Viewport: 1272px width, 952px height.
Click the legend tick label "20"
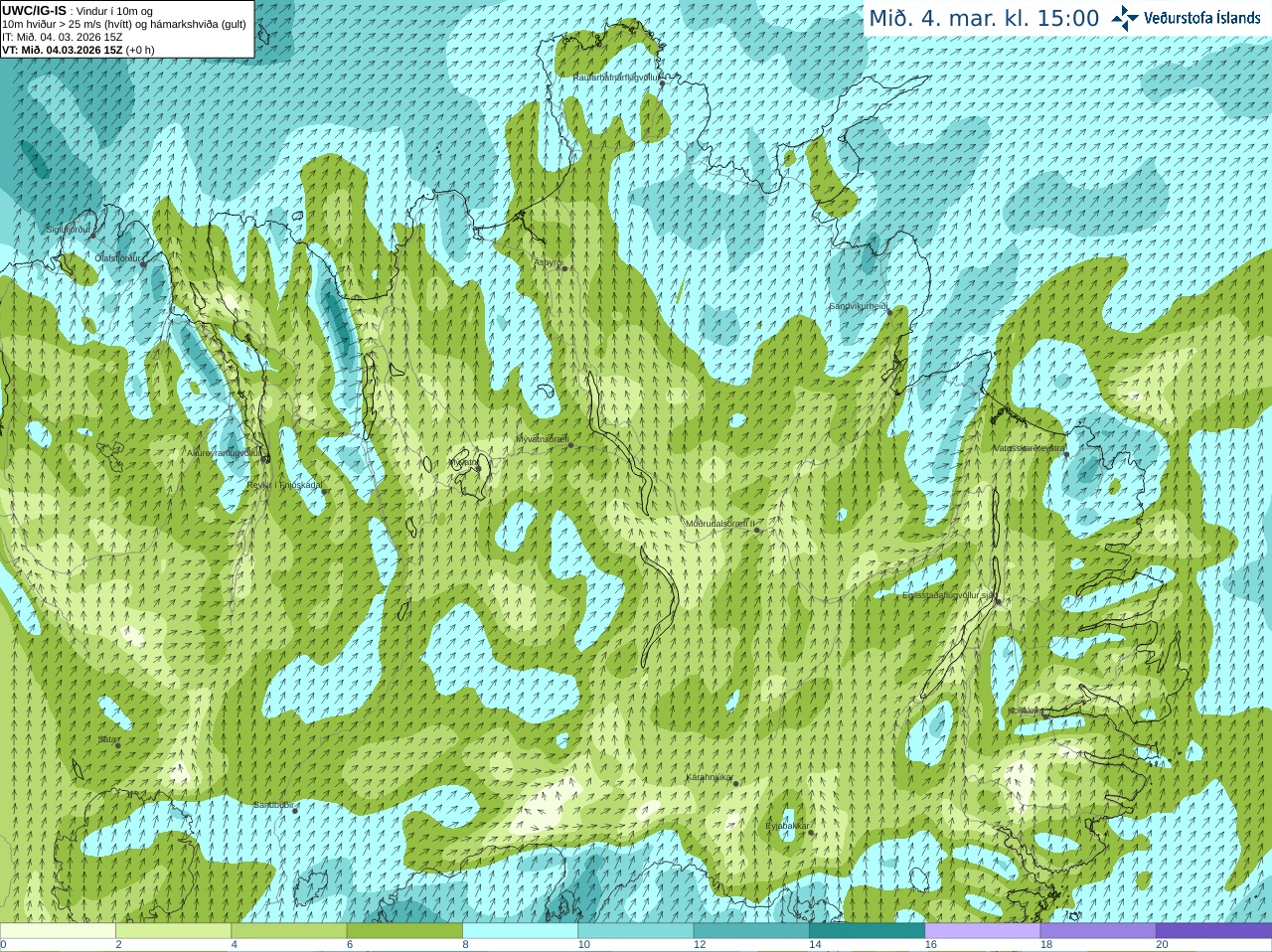(1162, 945)
